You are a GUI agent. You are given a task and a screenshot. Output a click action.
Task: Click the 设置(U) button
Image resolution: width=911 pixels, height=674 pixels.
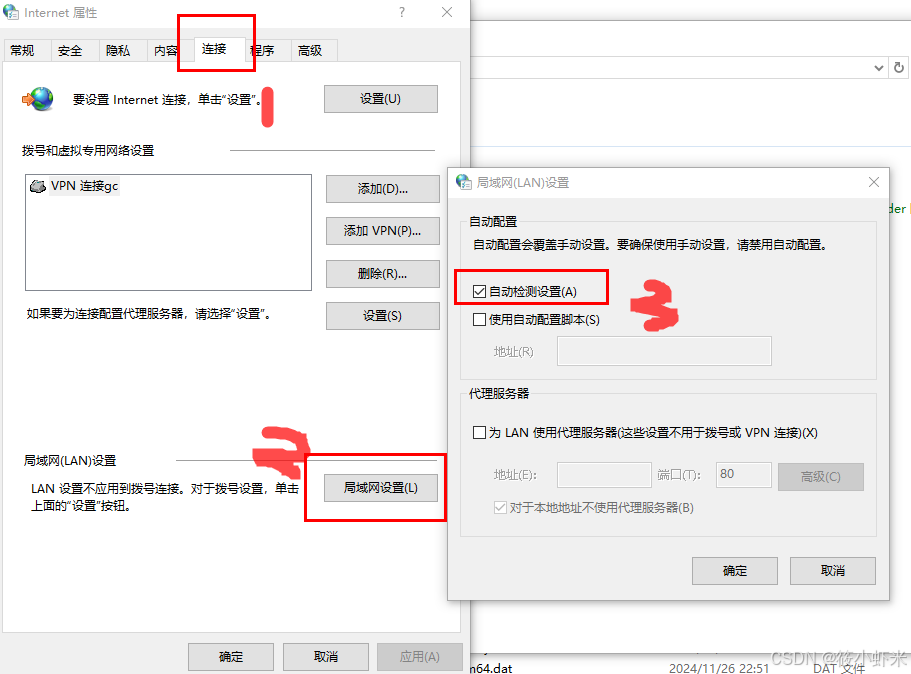tap(381, 99)
